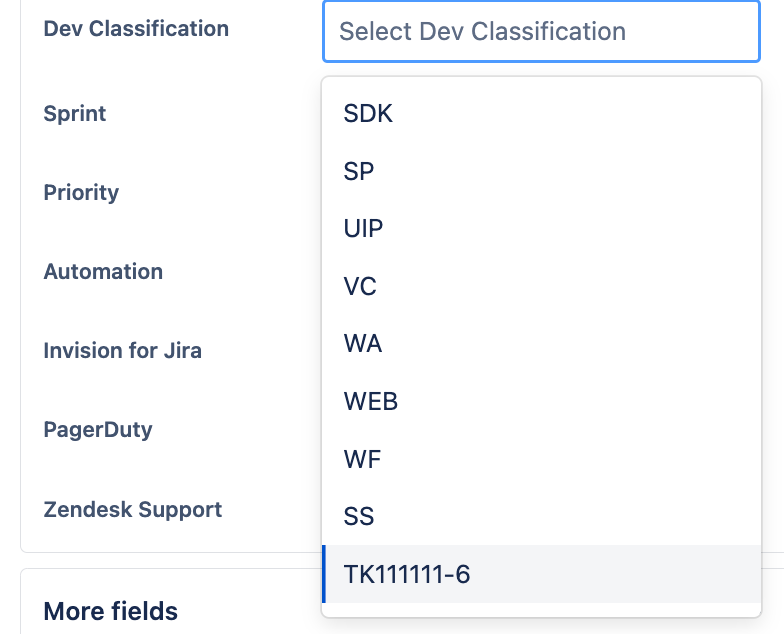The width and height of the screenshot is (784, 634).
Task: Click the Automation field label
Action: coord(103,272)
